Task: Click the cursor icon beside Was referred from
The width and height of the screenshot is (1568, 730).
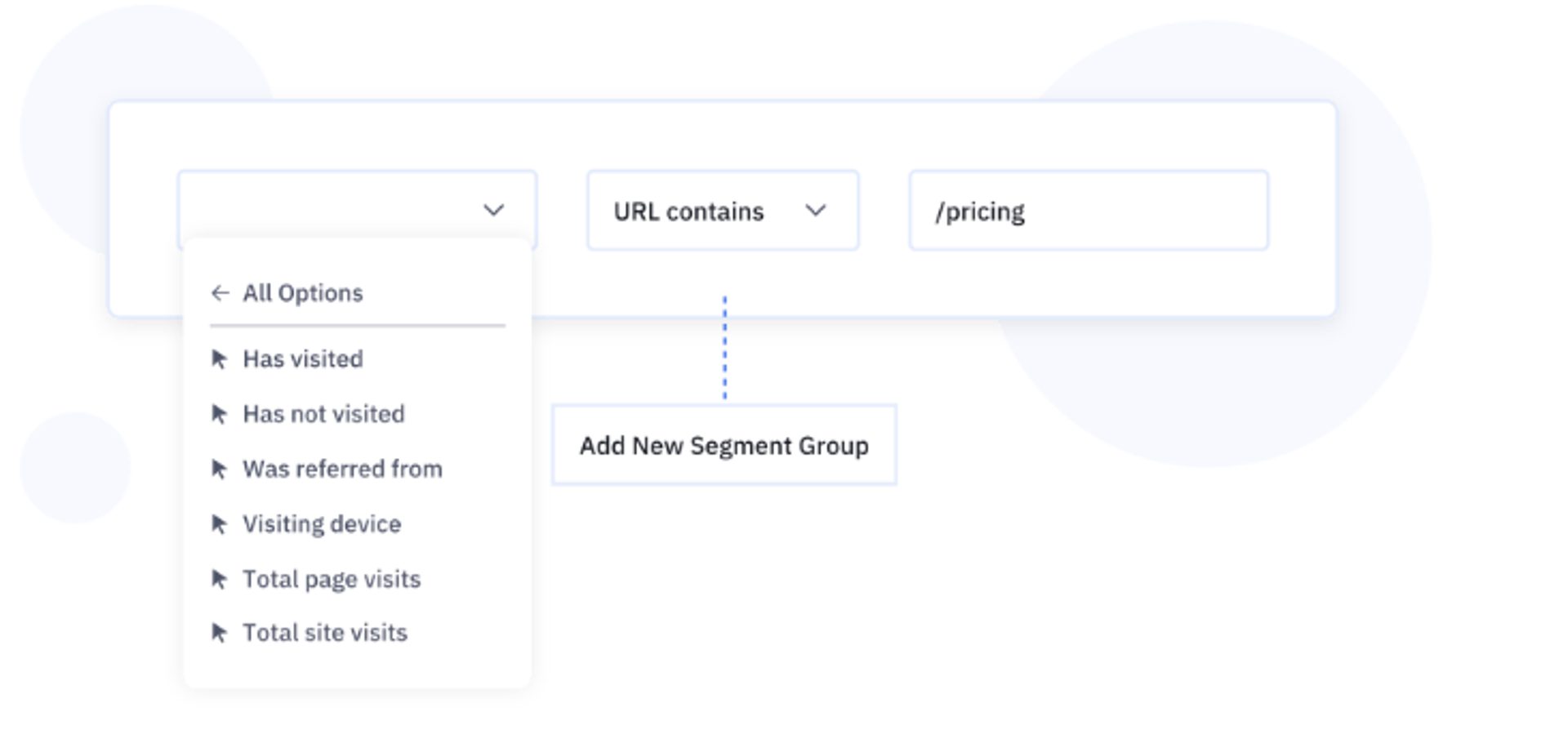Action: [219, 469]
